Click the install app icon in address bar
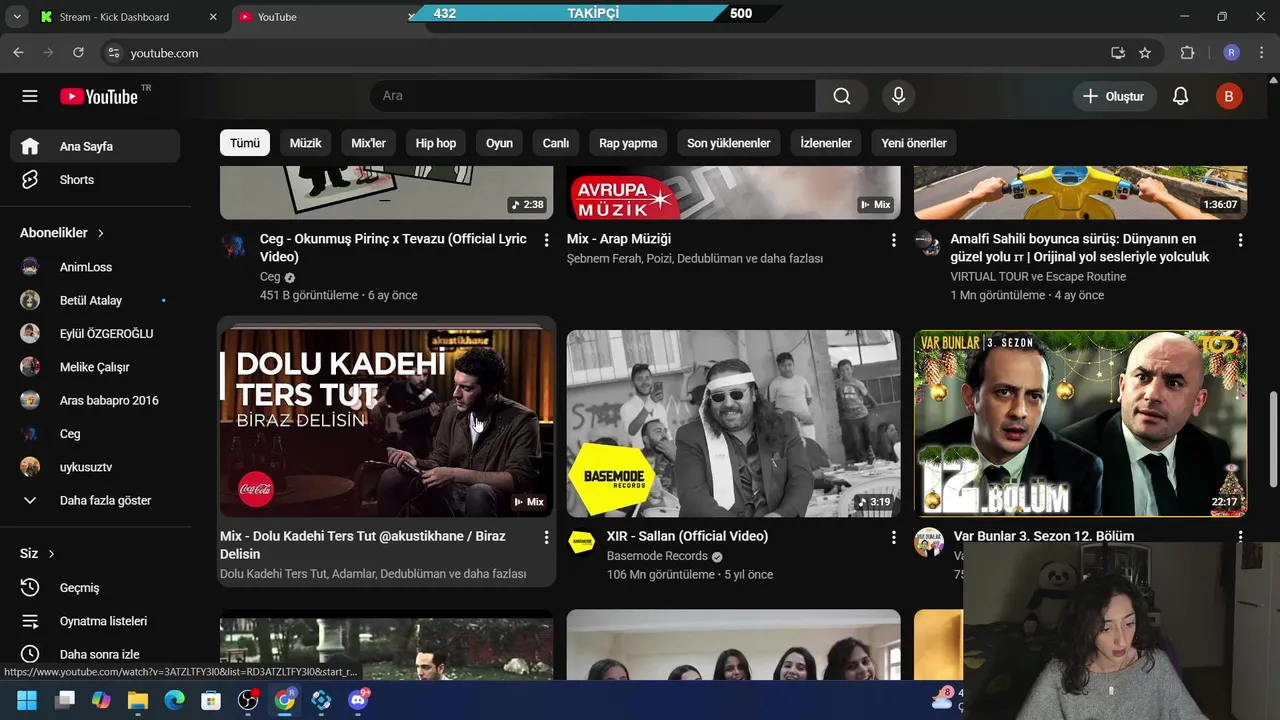 pyautogui.click(x=1118, y=53)
